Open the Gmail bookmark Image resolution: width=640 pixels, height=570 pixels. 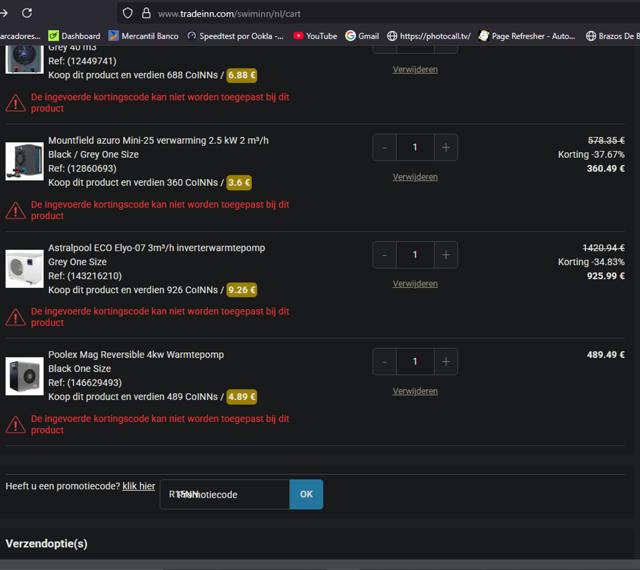coord(362,36)
